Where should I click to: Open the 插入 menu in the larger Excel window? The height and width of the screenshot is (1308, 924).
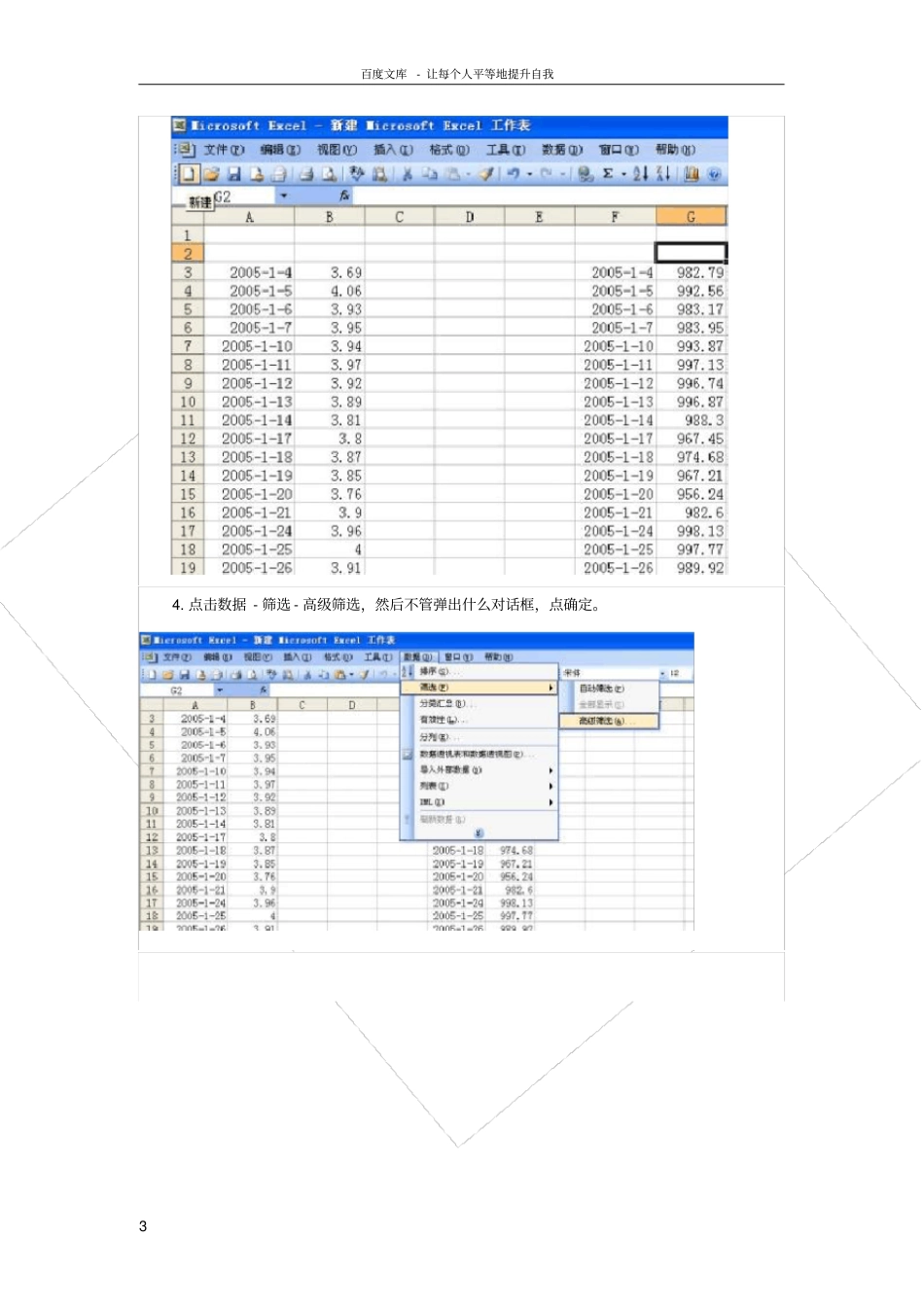tap(393, 150)
